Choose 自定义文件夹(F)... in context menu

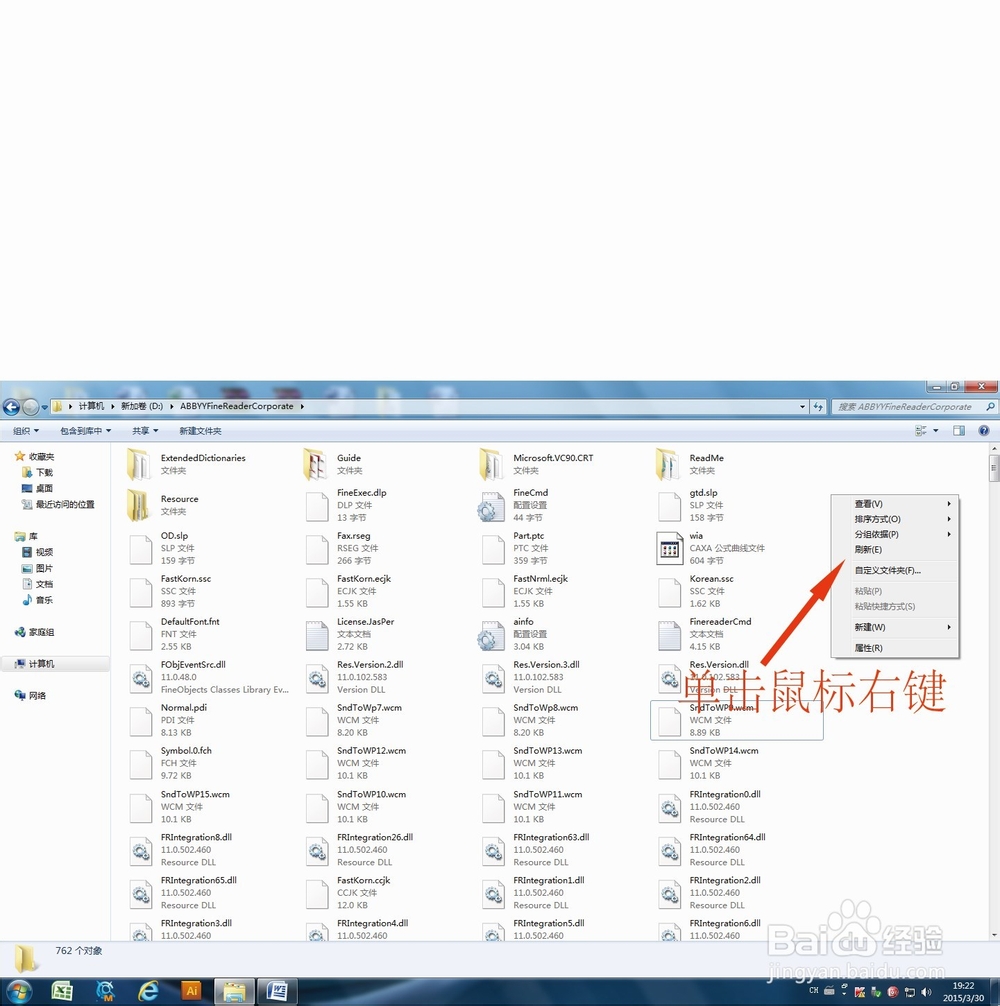(x=895, y=570)
